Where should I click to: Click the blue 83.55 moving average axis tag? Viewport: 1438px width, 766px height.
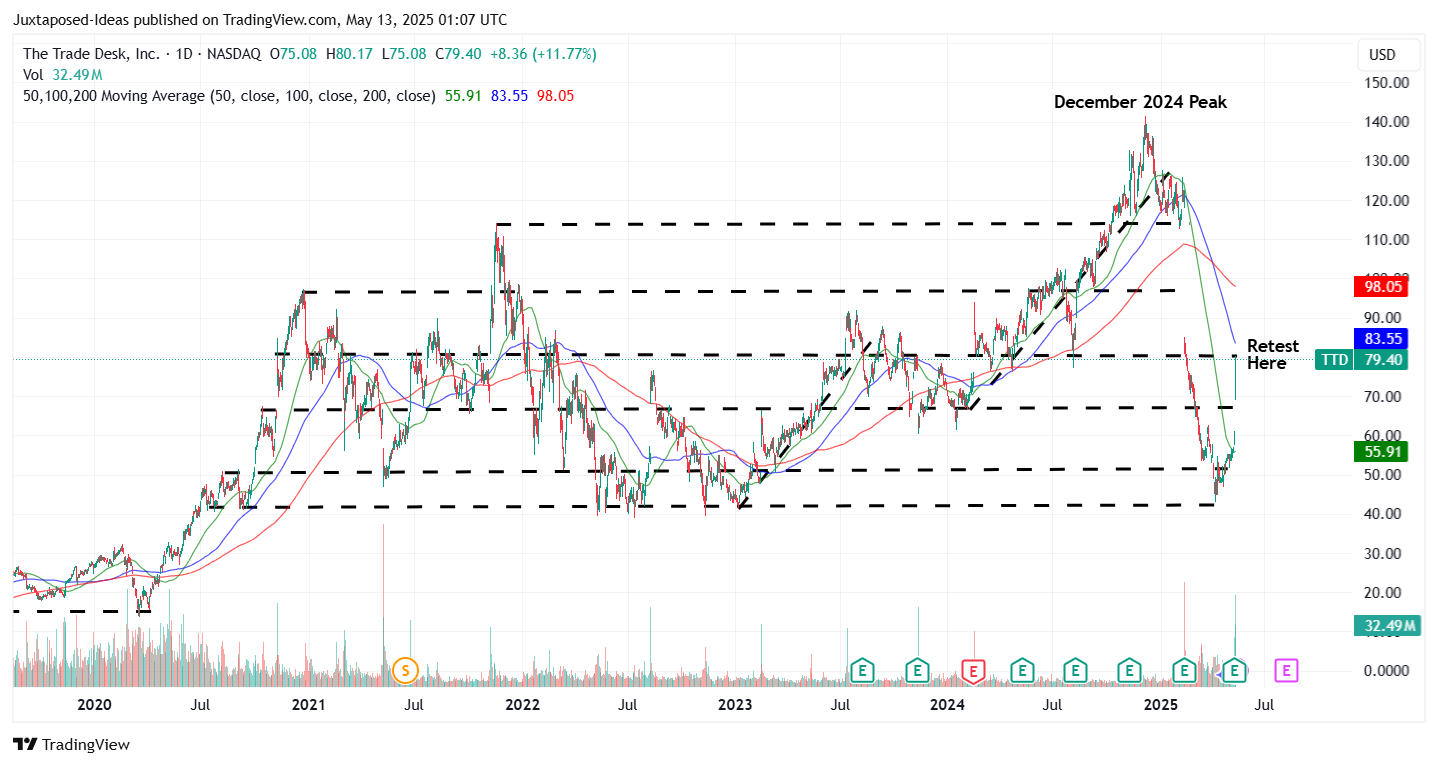point(1380,338)
